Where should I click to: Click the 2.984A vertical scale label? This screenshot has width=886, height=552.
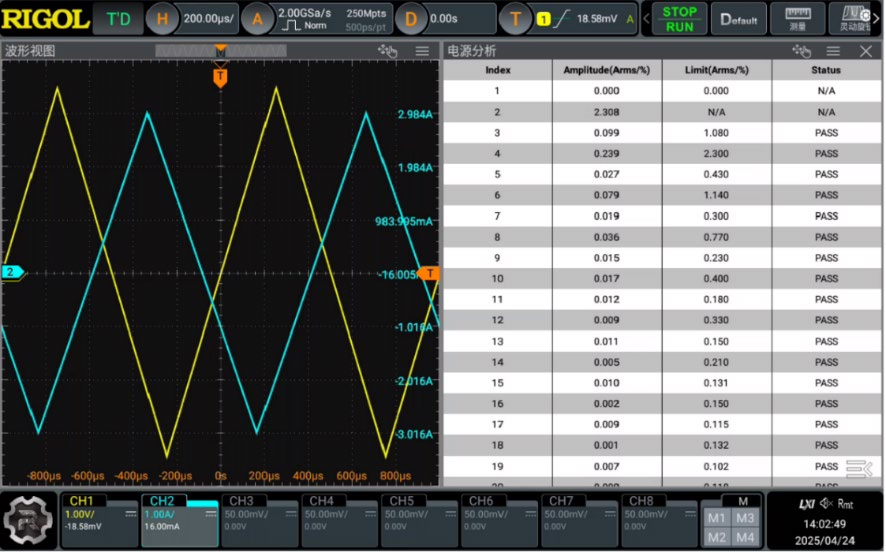pos(415,114)
